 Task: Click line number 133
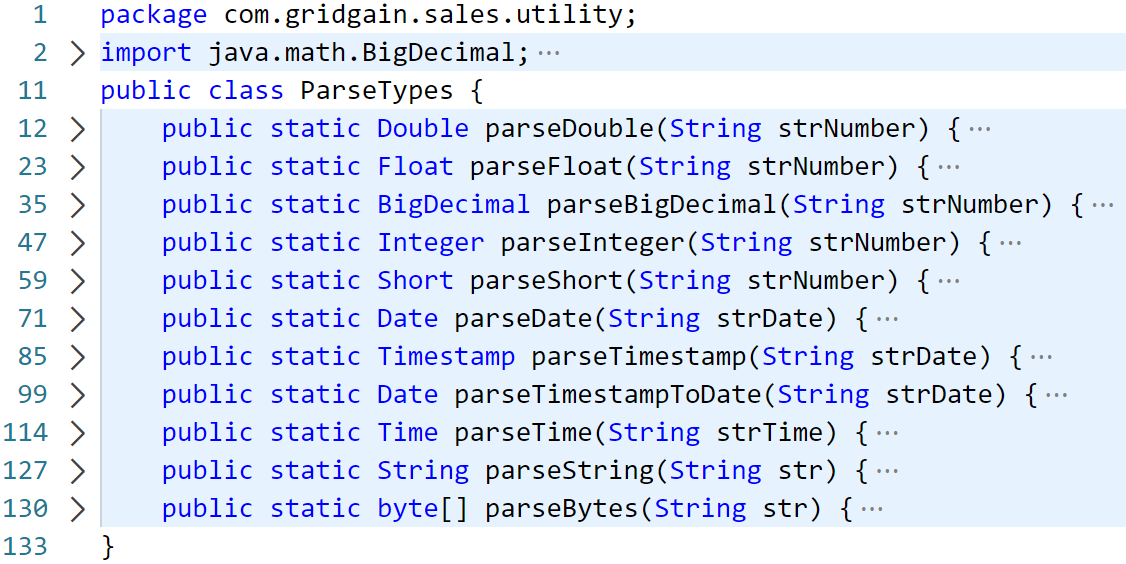point(26,547)
